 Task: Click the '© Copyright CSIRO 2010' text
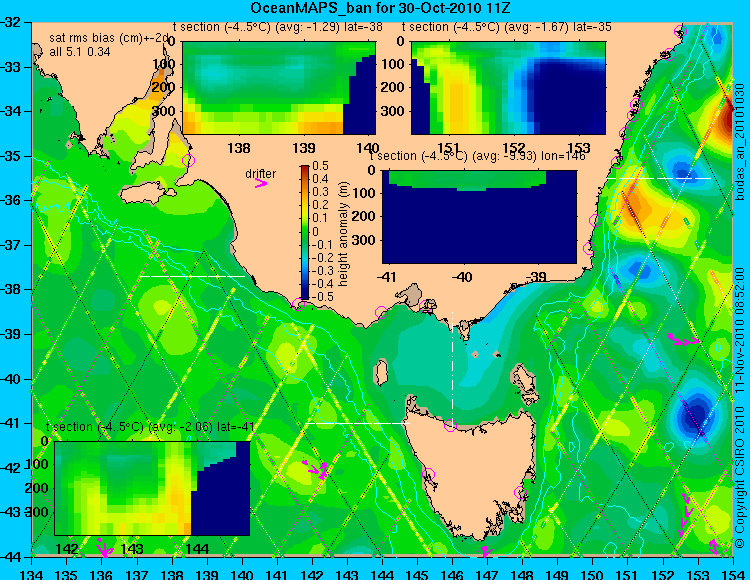(x=739, y=476)
